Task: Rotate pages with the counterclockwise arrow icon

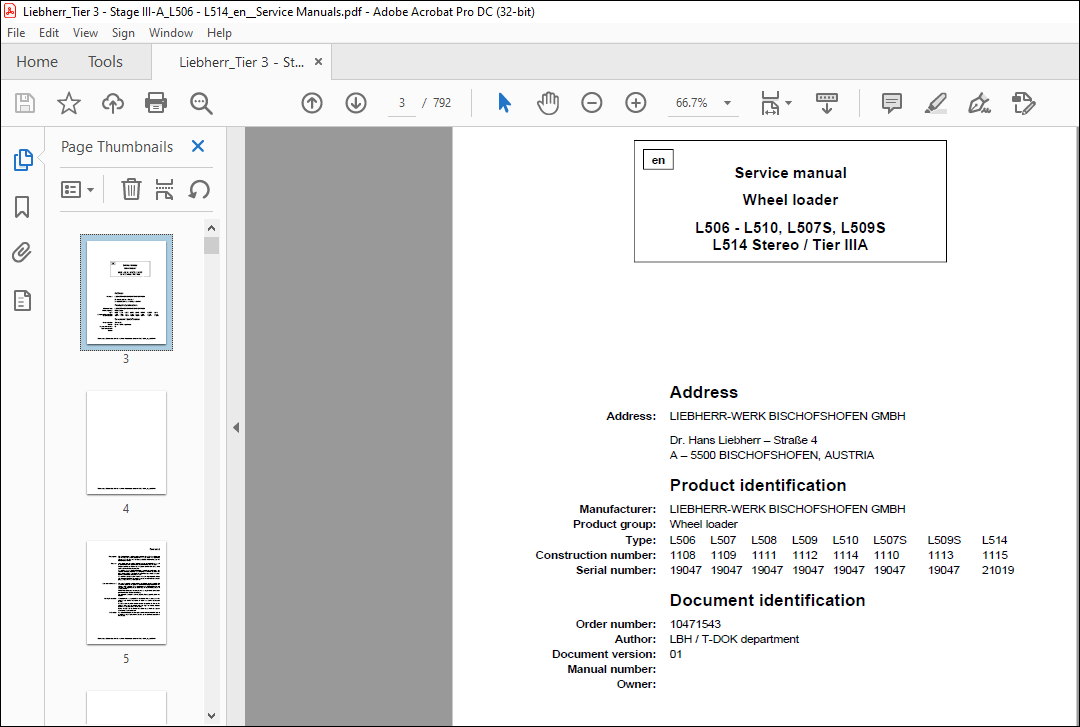Action: tap(199, 189)
